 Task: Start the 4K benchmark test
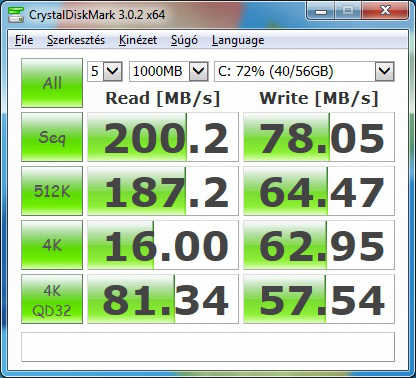point(52,245)
